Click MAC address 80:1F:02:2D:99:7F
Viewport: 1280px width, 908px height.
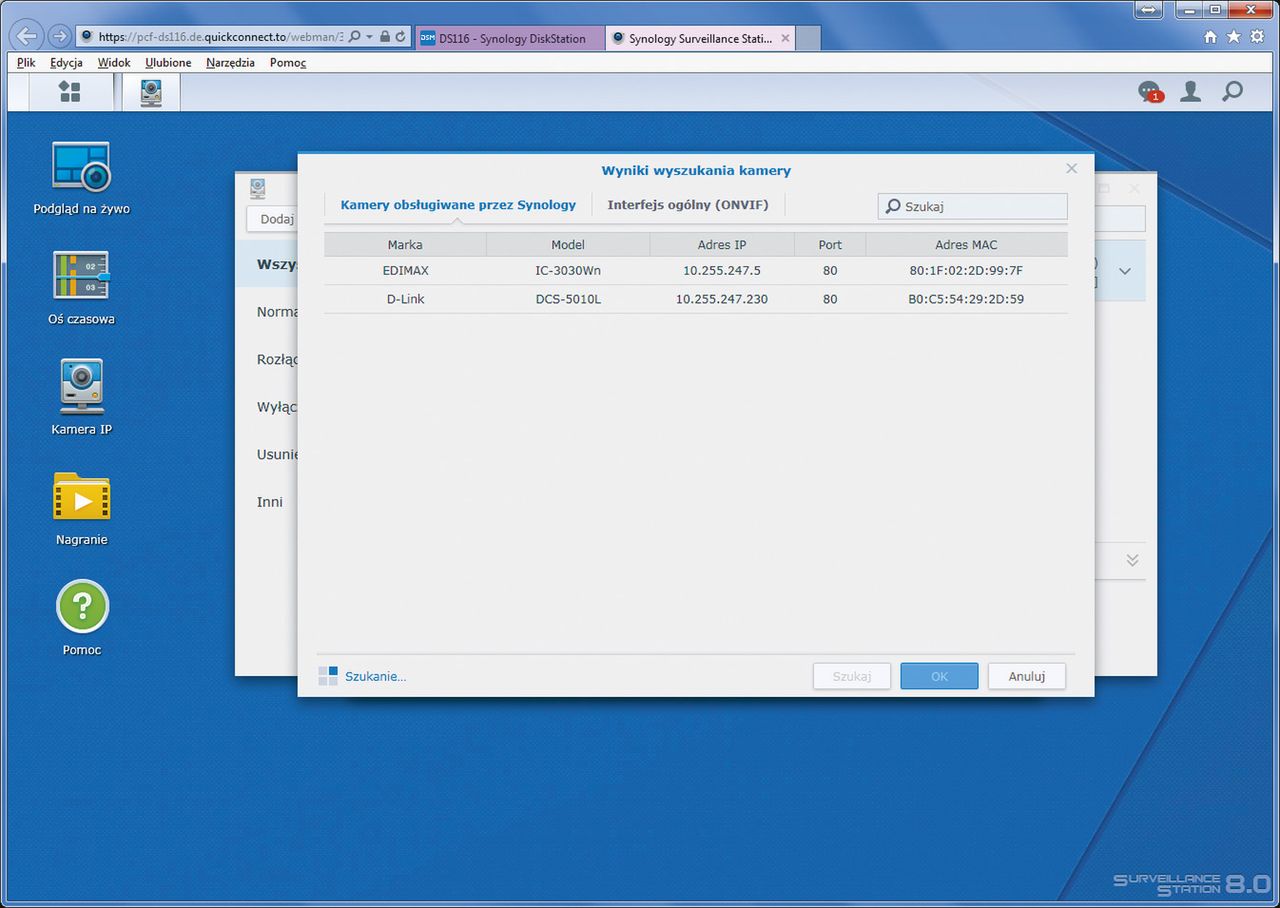click(966, 270)
